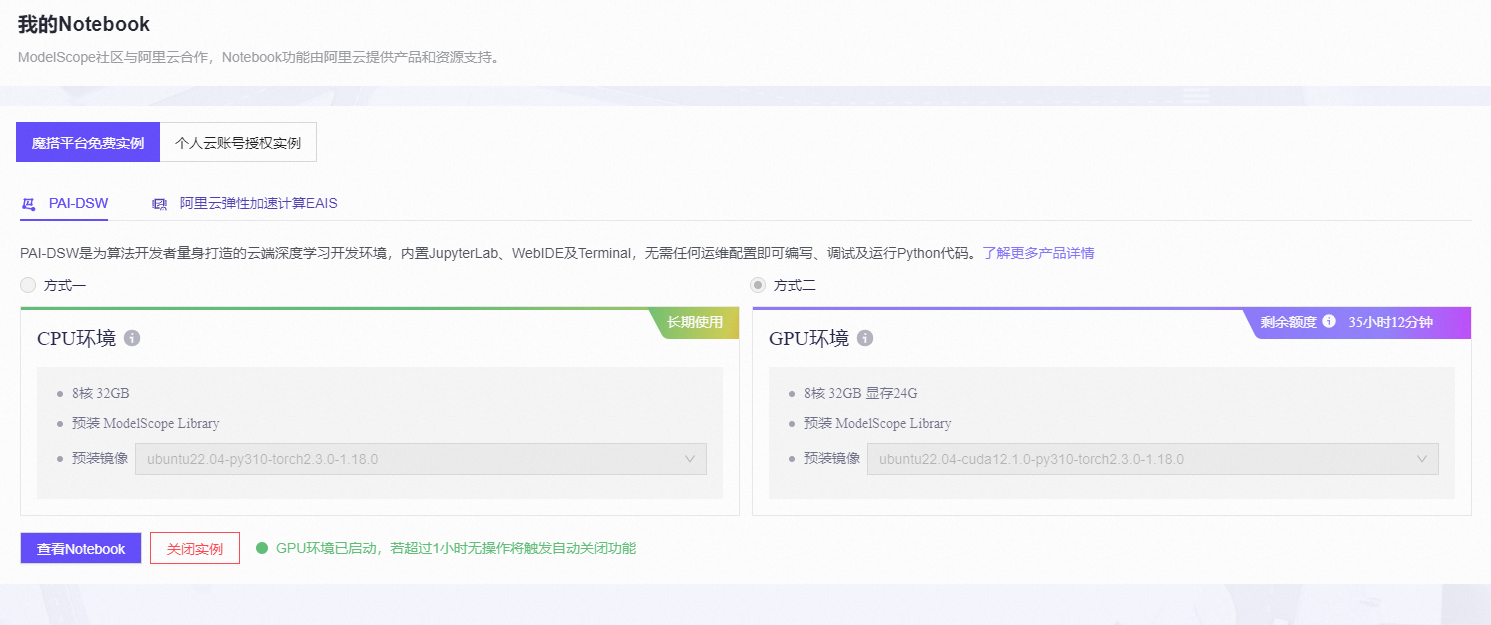Click the 关闭实例 button
The height and width of the screenshot is (625, 1491).
point(195,548)
